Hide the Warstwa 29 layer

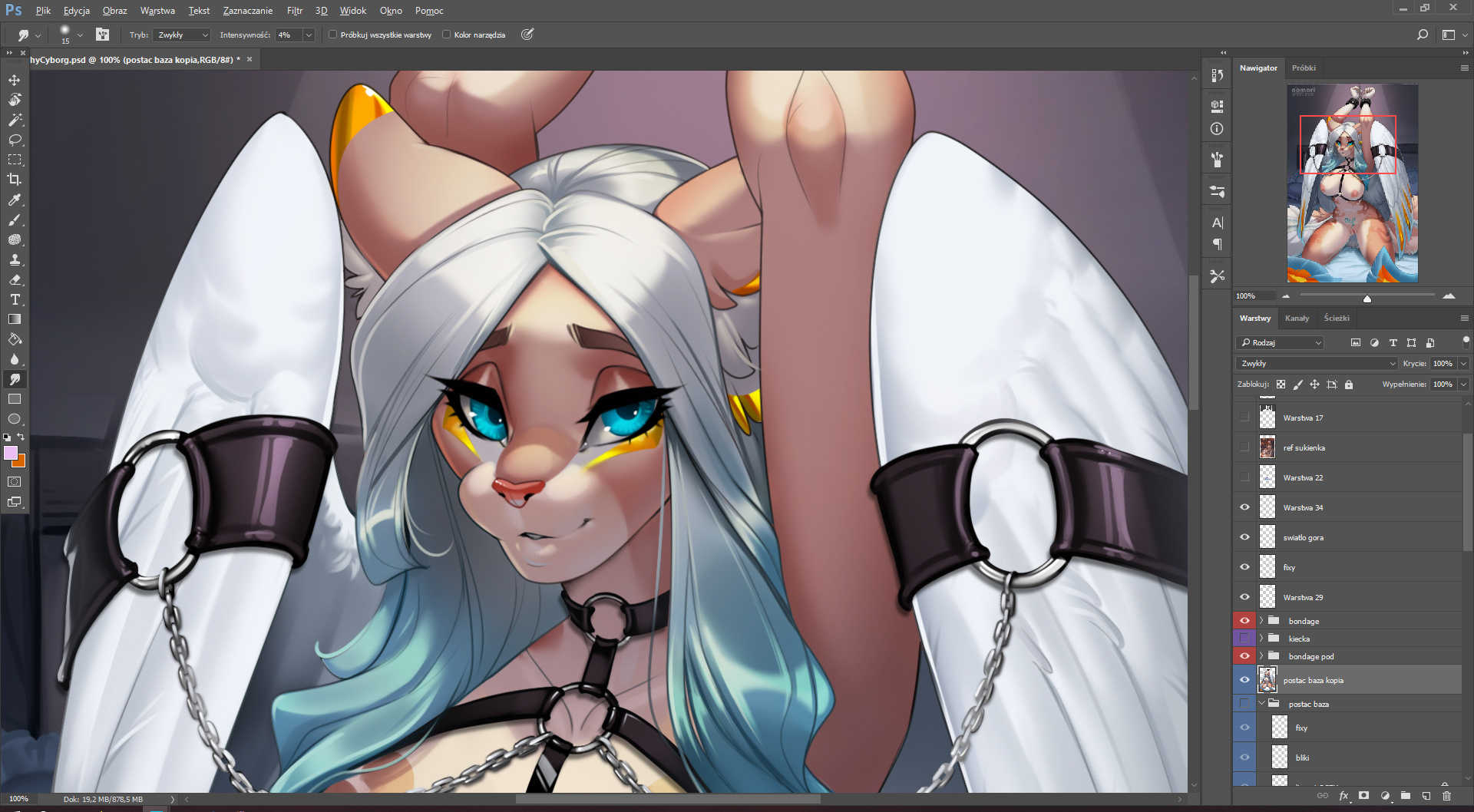coord(1244,598)
